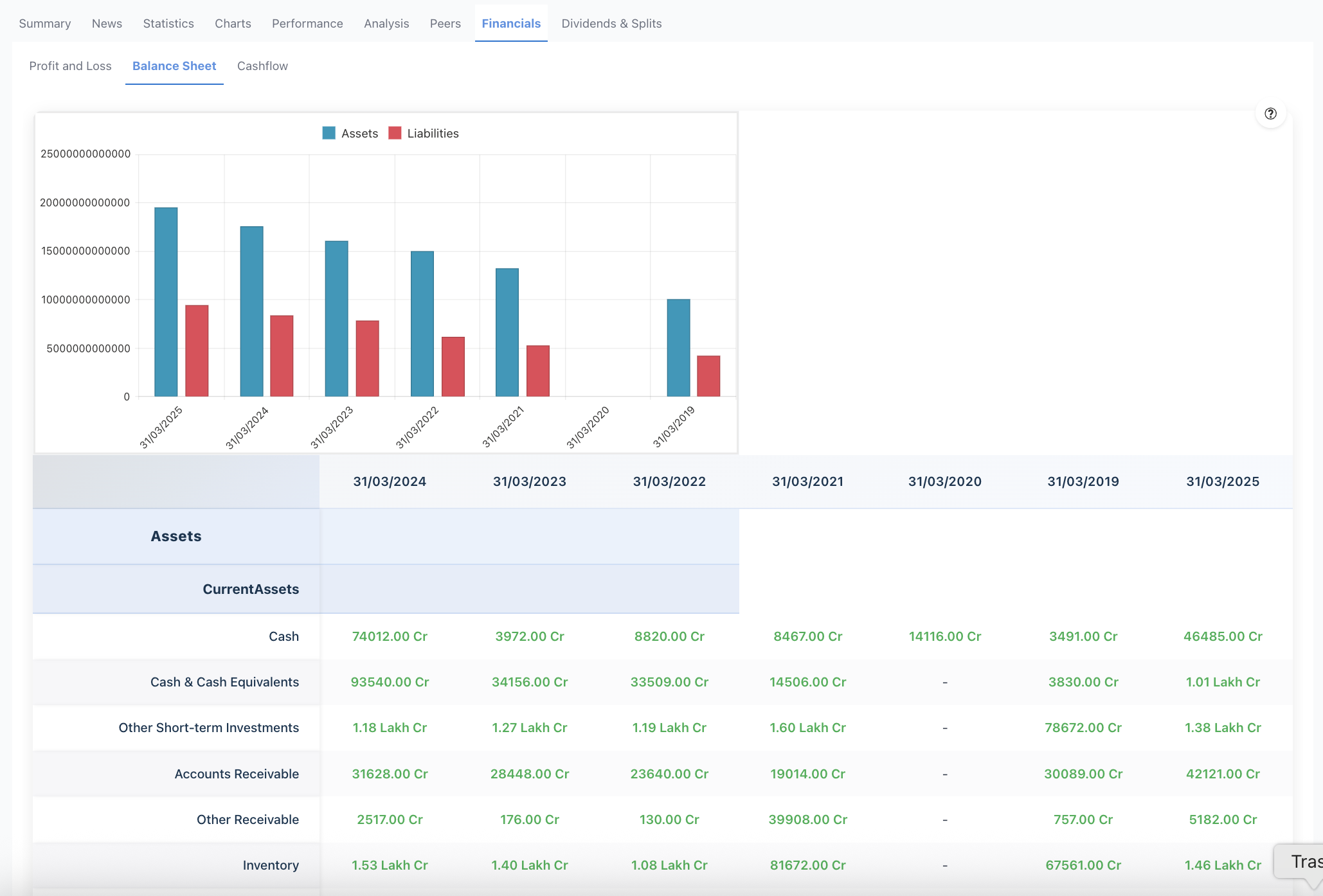Viewport: 1323px width, 896px height.
Task: Click the 31/03/2019 column header
Action: click(x=1083, y=481)
